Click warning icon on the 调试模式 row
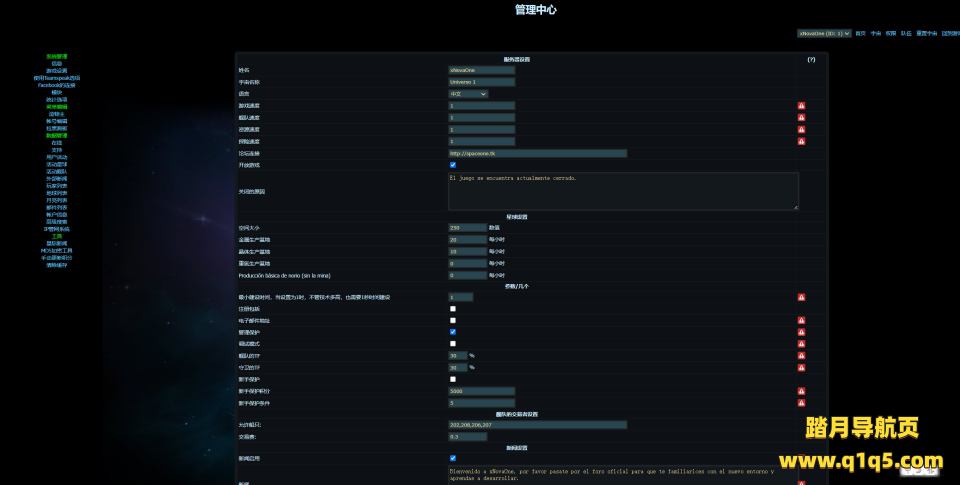 tap(801, 344)
